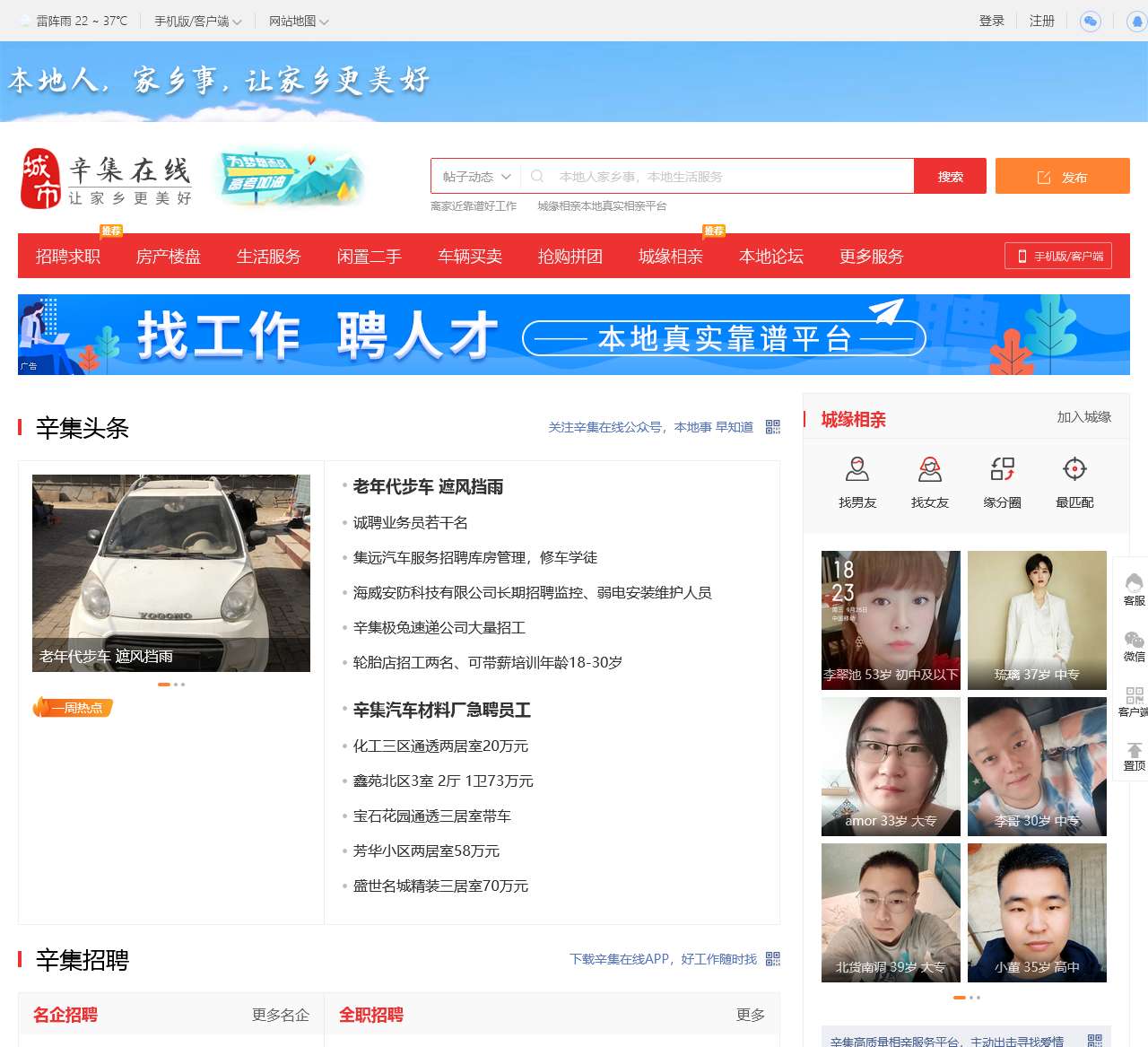This screenshot has width=1148, height=1047.
Task: Open the 缘分圈 circle feature
Action: click(1002, 482)
